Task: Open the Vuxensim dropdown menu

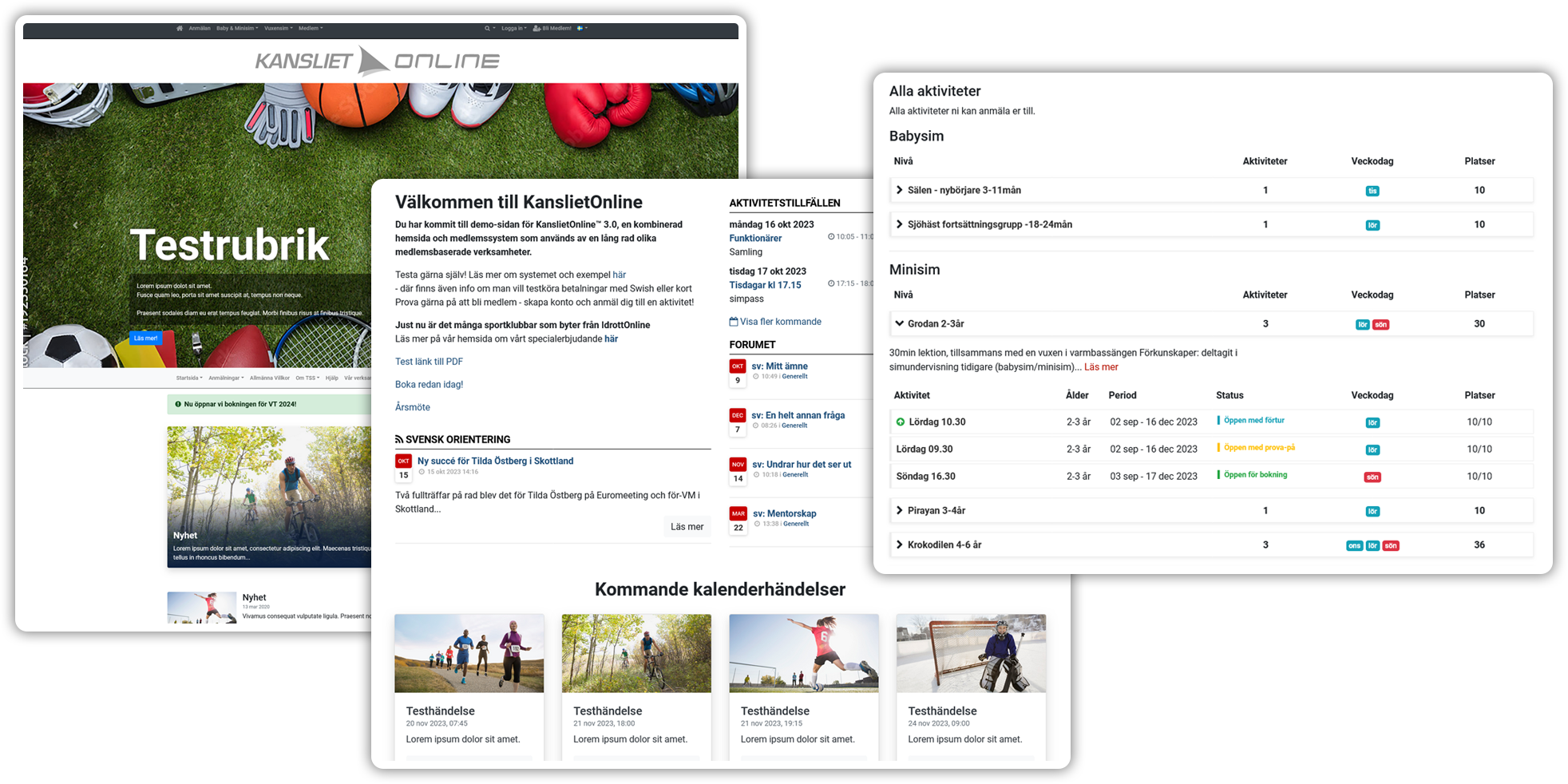Action: pyautogui.click(x=279, y=28)
